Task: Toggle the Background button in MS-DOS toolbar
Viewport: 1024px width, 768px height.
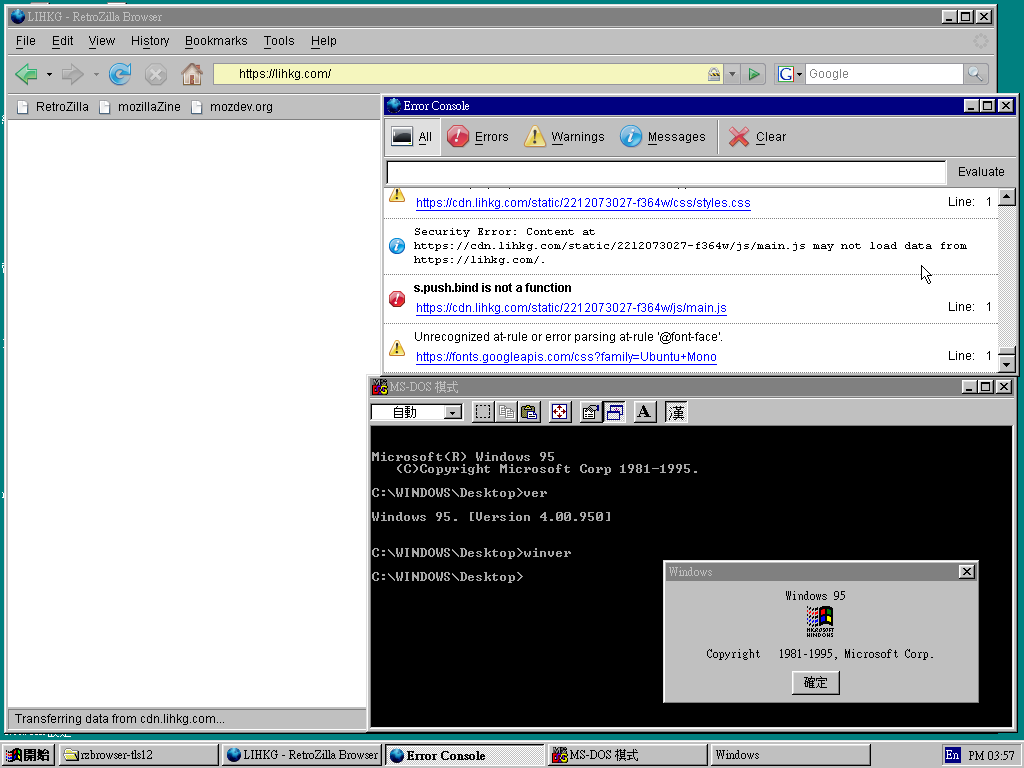Action: [x=614, y=412]
